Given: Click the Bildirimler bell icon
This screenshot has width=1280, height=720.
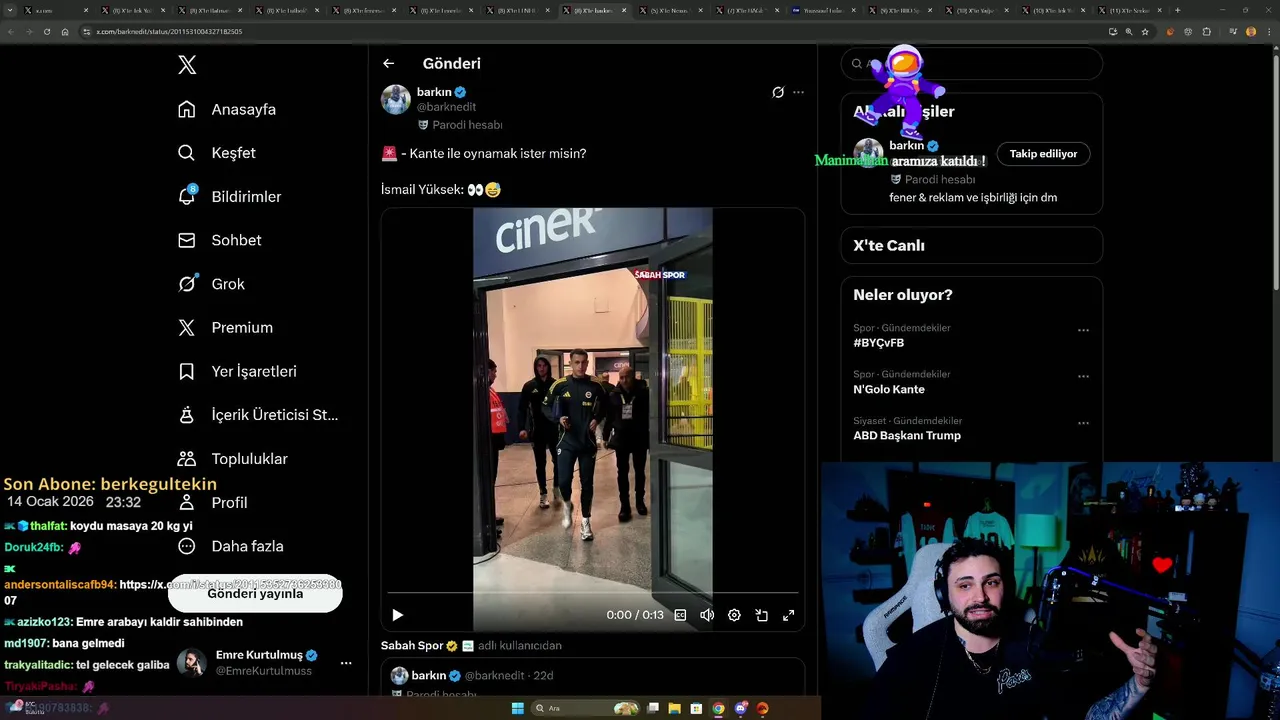Looking at the screenshot, I should coord(187,196).
